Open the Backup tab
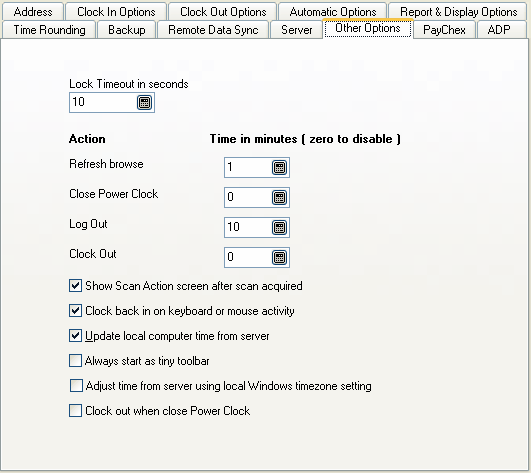The height and width of the screenshot is (473, 531). click(x=127, y=29)
